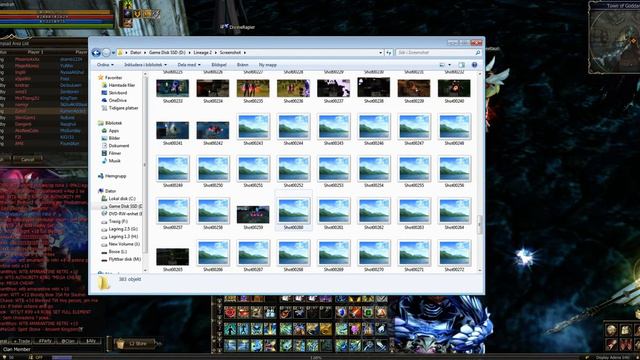Image resolution: width=640 pixels, height=360 pixels.
Task: Open Lagring 1.3 (H:) drive
Action: (x=120, y=237)
